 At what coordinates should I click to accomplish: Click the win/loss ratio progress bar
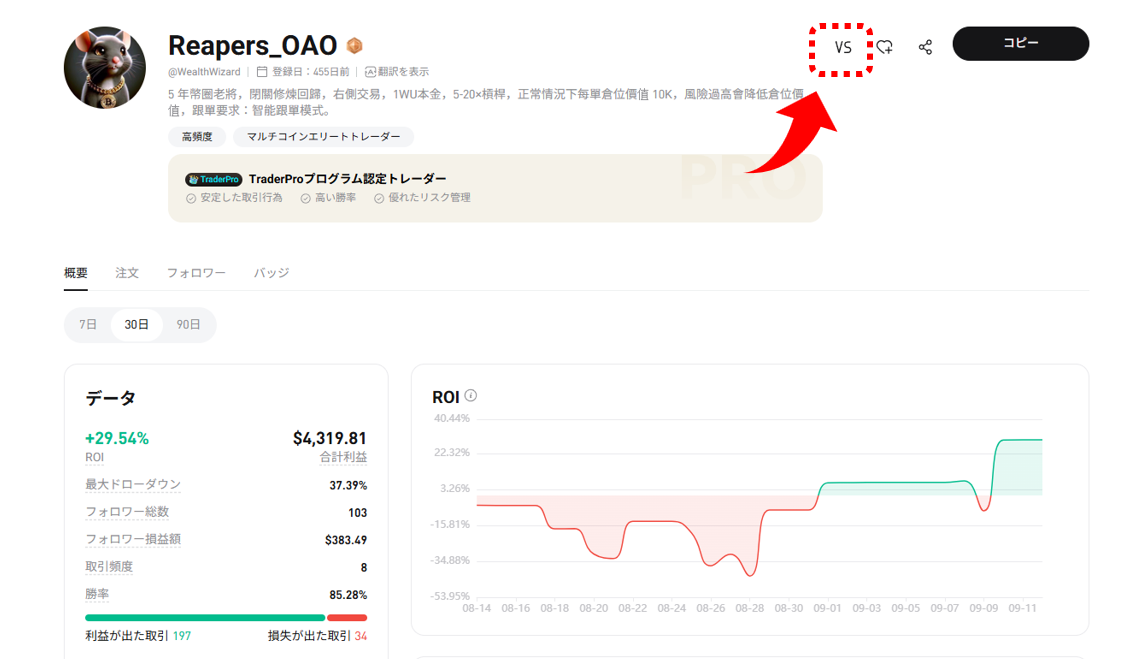tap(226, 618)
